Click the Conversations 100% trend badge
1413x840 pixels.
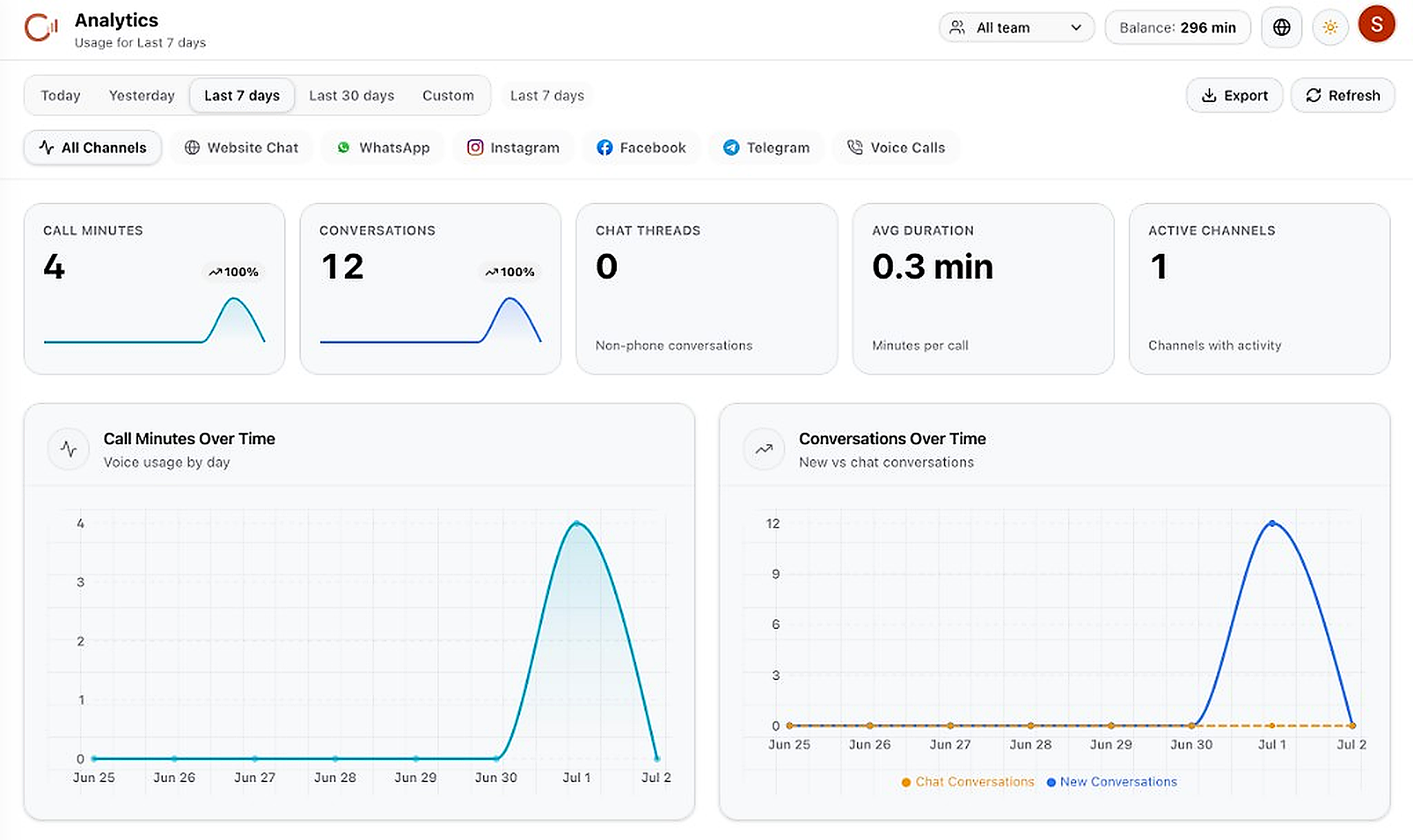click(x=510, y=272)
